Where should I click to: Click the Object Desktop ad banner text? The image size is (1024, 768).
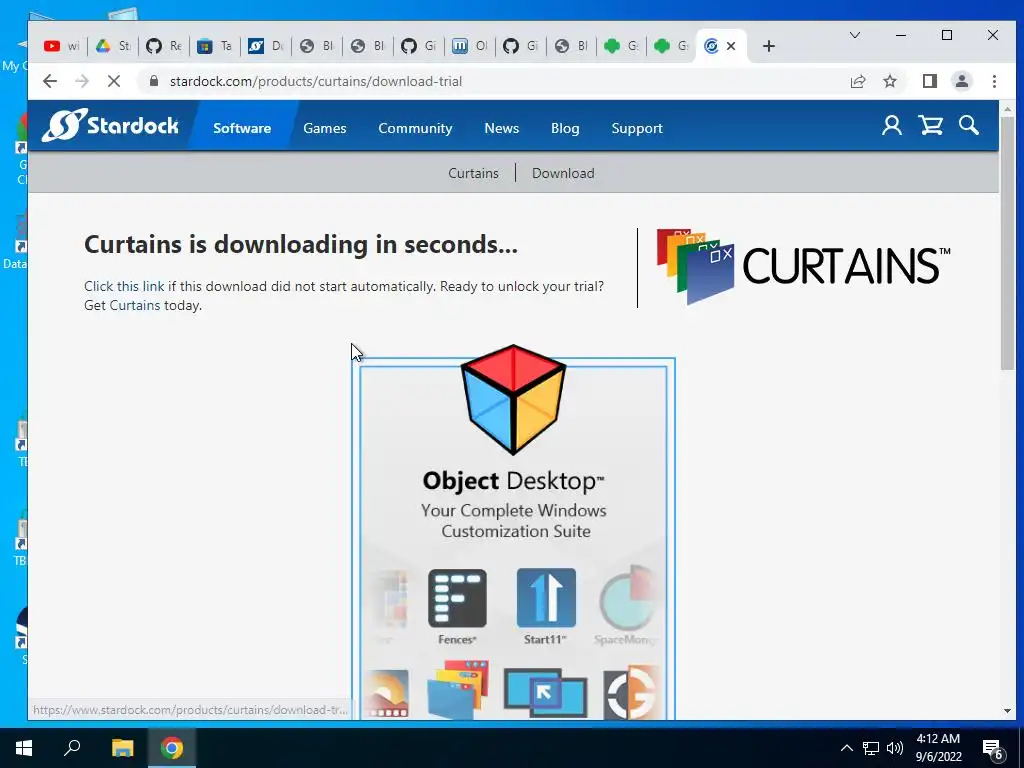513,481
